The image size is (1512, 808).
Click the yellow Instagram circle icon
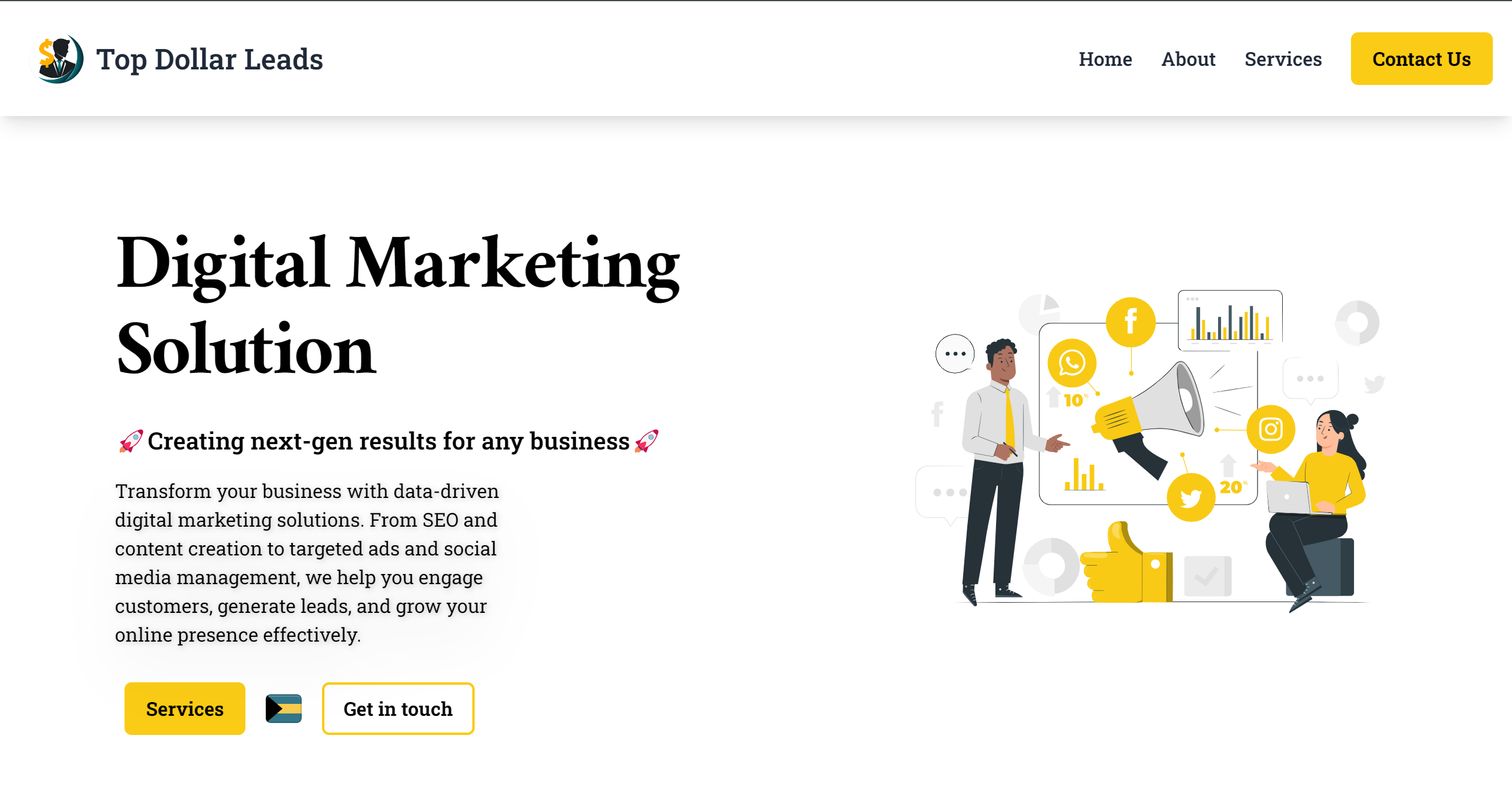(x=1271, y=429)
